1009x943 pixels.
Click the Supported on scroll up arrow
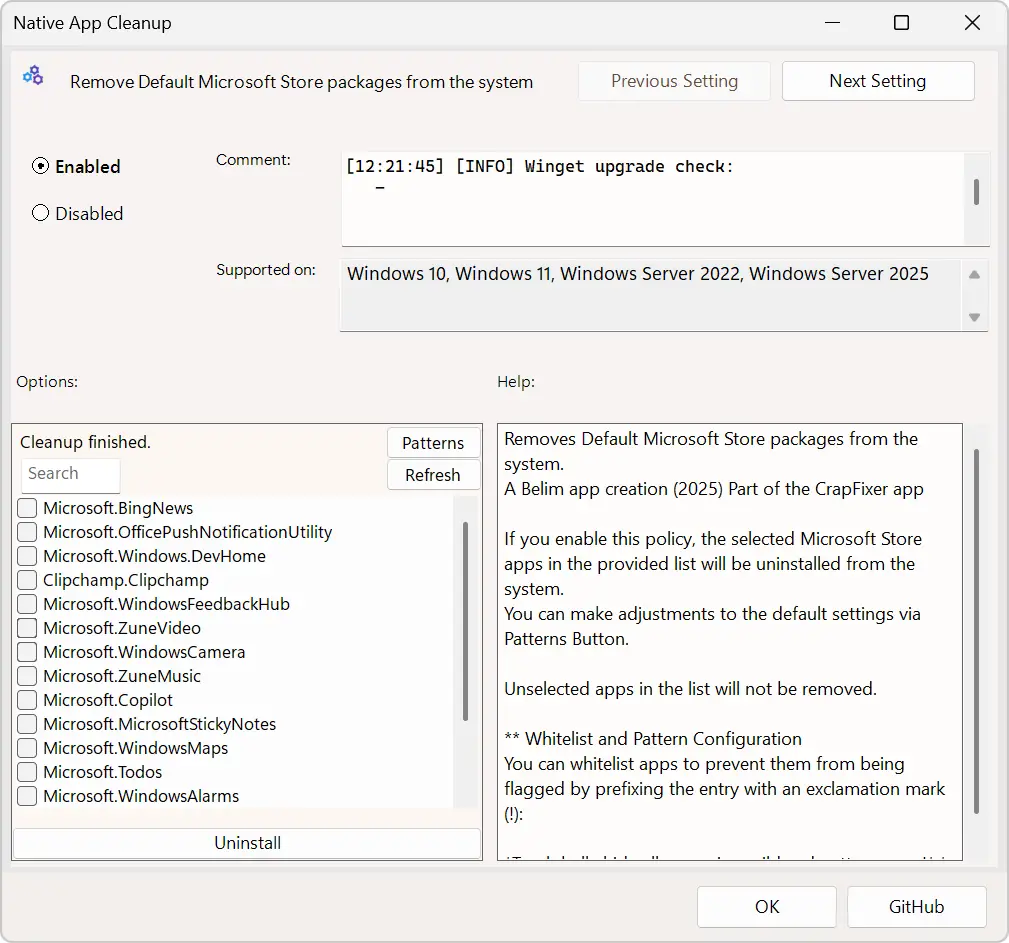click(974, 275)
